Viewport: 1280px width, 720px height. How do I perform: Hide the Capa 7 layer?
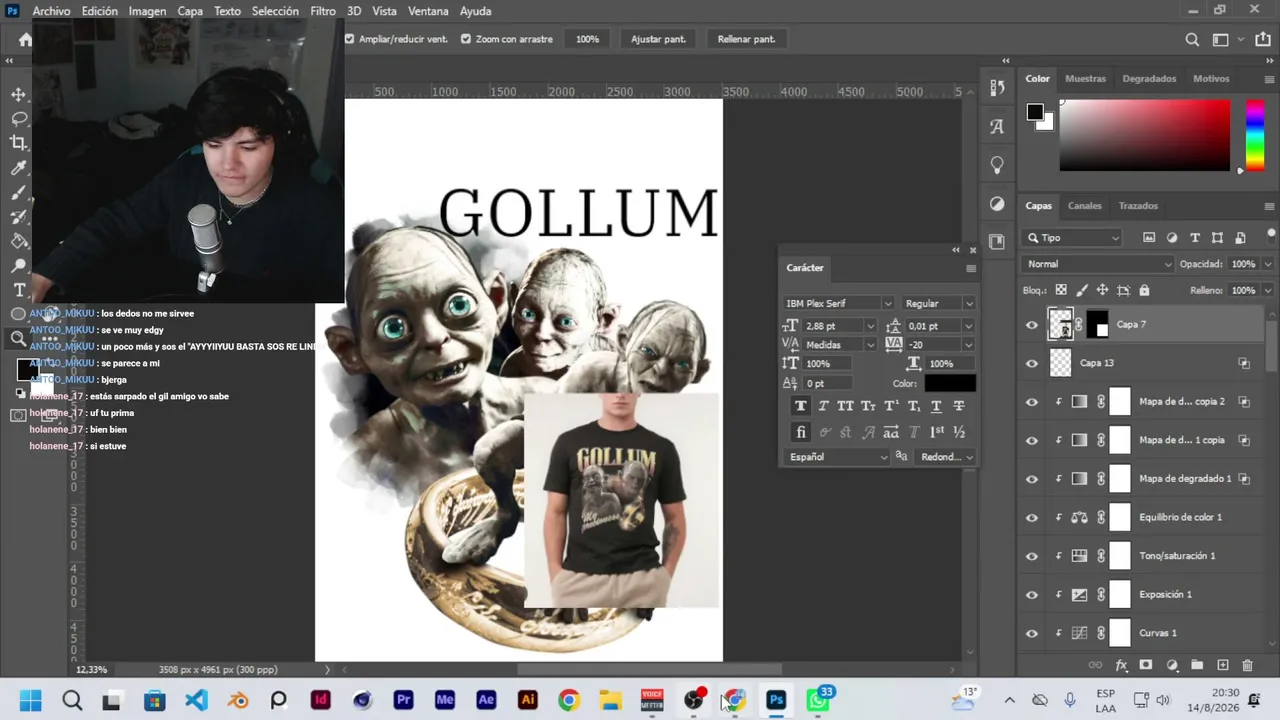(x=1032, y=325)
